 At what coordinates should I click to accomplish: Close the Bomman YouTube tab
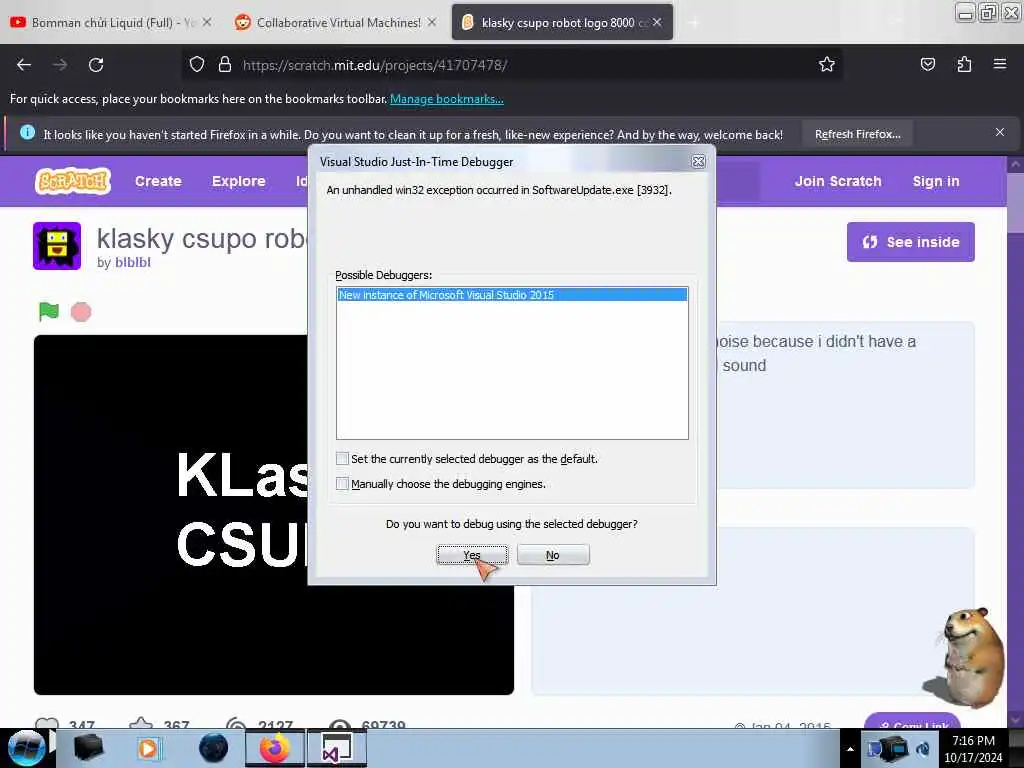point(206,22)
